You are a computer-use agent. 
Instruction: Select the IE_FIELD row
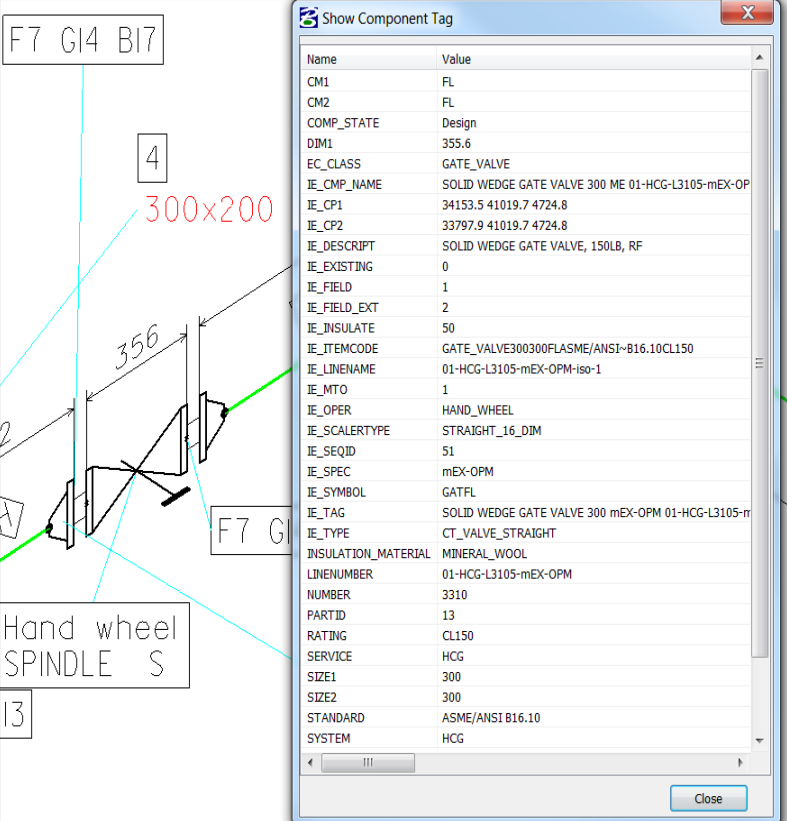526,287
